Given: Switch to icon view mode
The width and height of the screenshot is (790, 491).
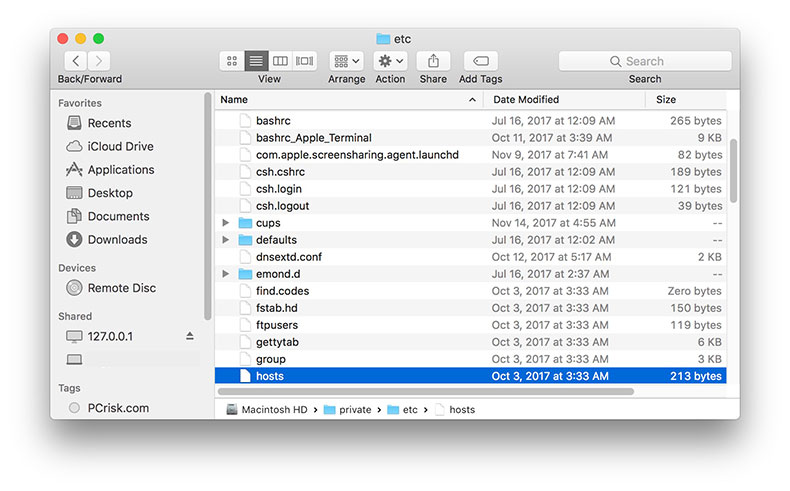Looking at the screenshot, I should coord(232,61).
